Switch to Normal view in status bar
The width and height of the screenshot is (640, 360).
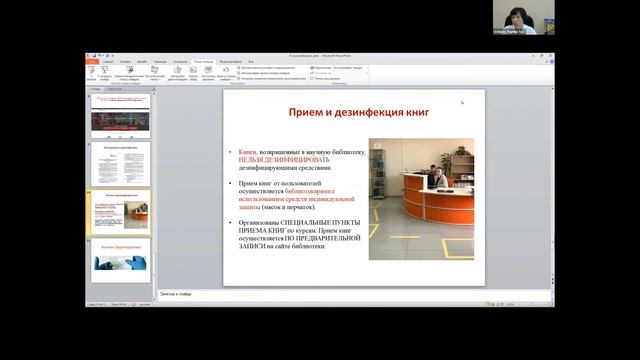click(488, 304)
